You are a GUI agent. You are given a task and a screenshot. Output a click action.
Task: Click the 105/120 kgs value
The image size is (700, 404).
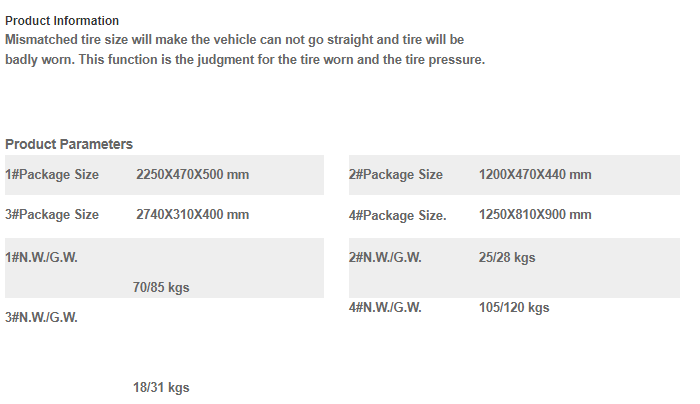[x=514, y=308]
